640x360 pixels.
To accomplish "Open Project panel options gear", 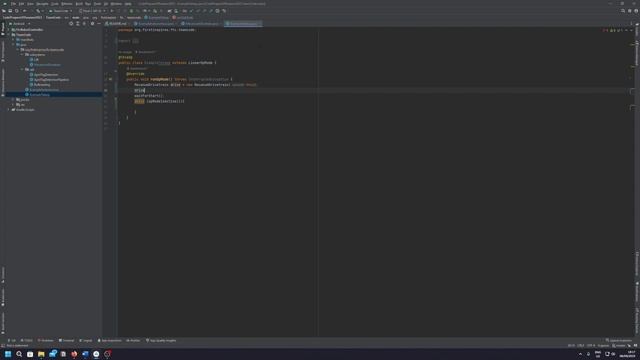I will pos(92,24).
